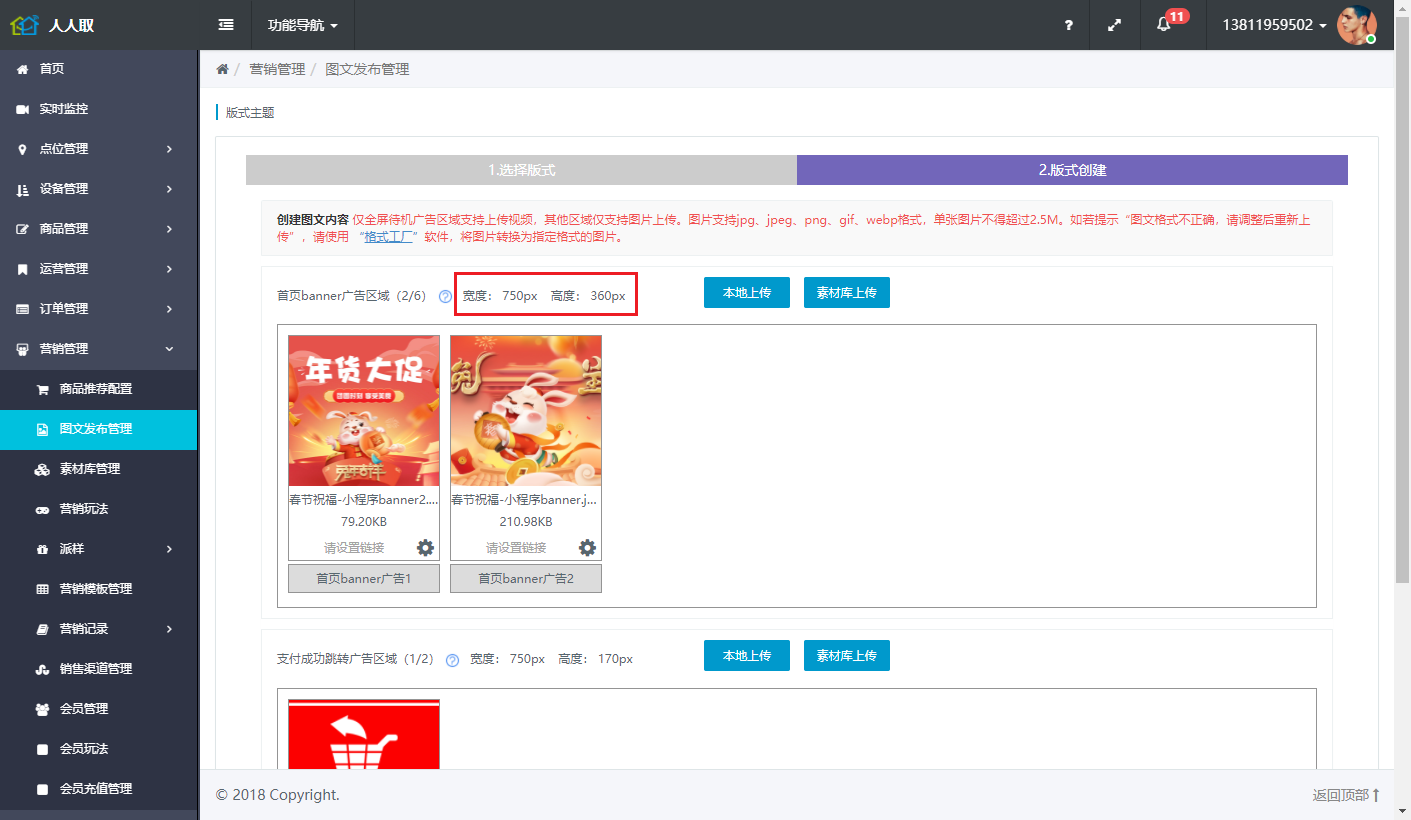The height and width of the screenshot is (820, 1411).
Task: Click the 点位管理 map pin icon
Action: tap(22, 149)
